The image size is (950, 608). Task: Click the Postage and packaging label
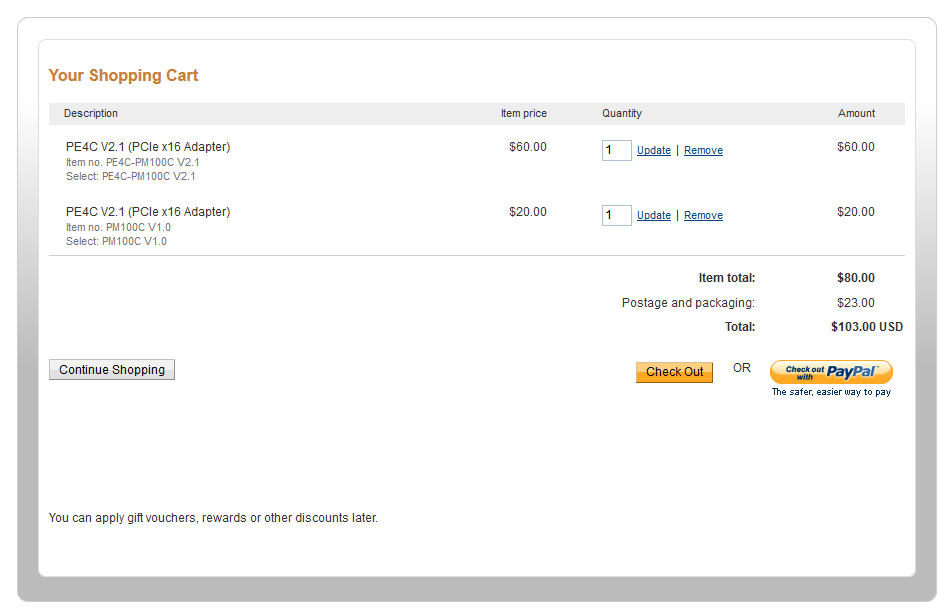(688, 302)
